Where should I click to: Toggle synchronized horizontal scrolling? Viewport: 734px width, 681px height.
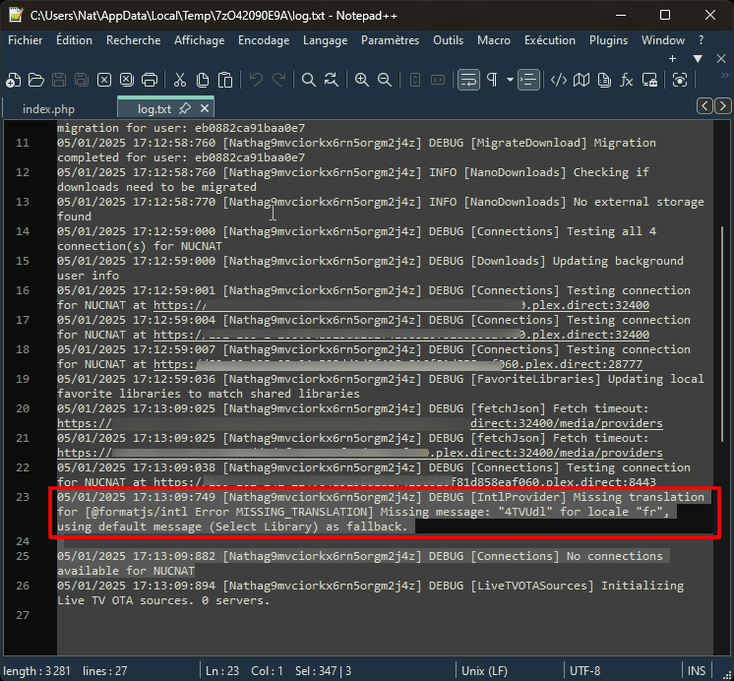tap(438, 80)
